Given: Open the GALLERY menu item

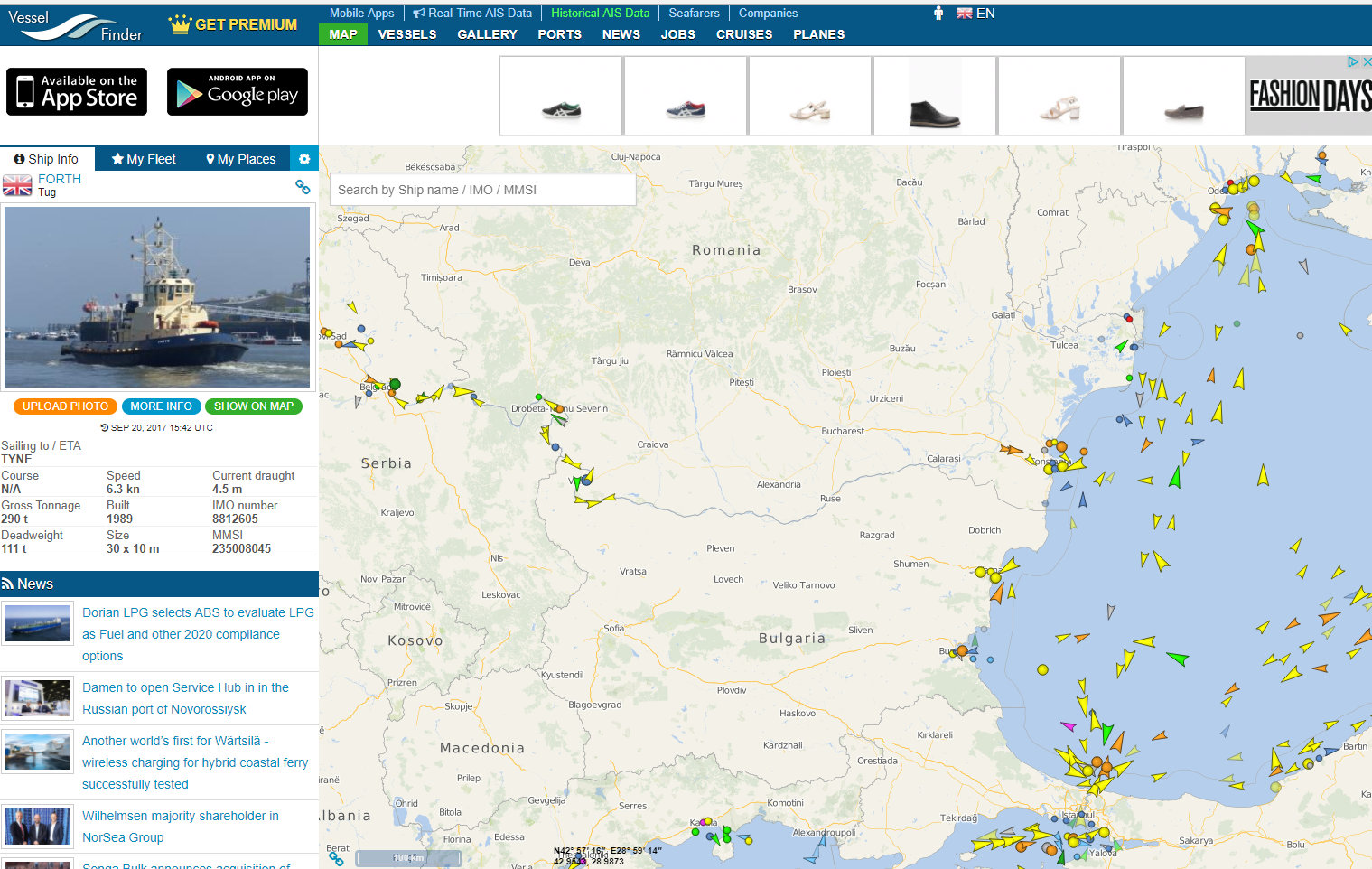Looking at the screenshot, I should pos(487,34).
